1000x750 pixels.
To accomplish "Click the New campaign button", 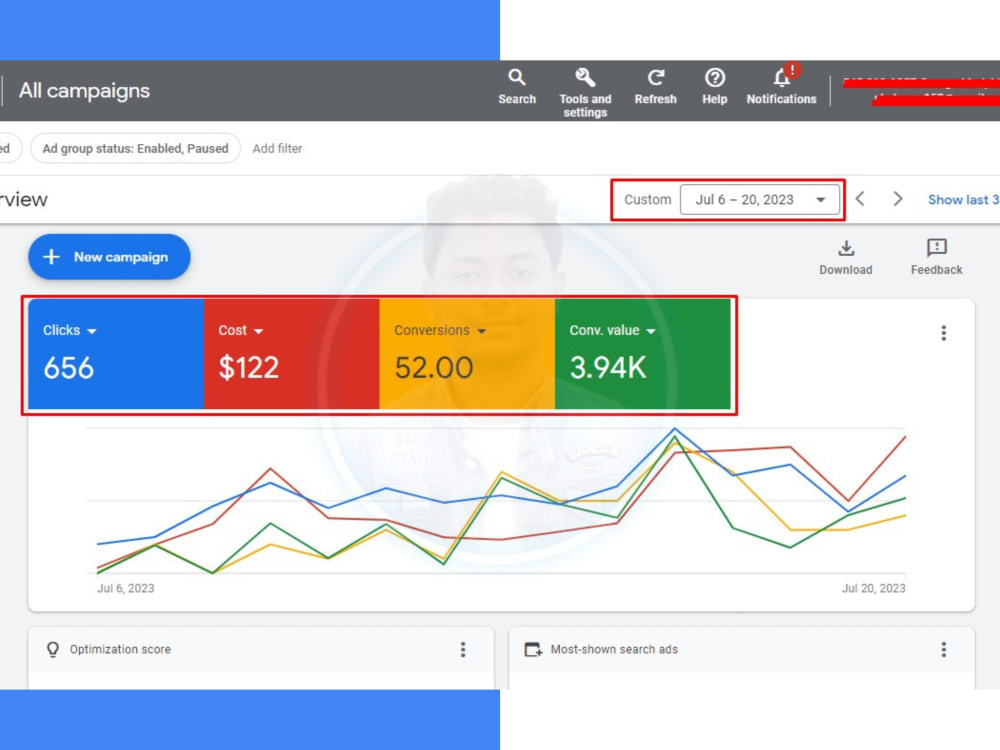I will [109, 257].
